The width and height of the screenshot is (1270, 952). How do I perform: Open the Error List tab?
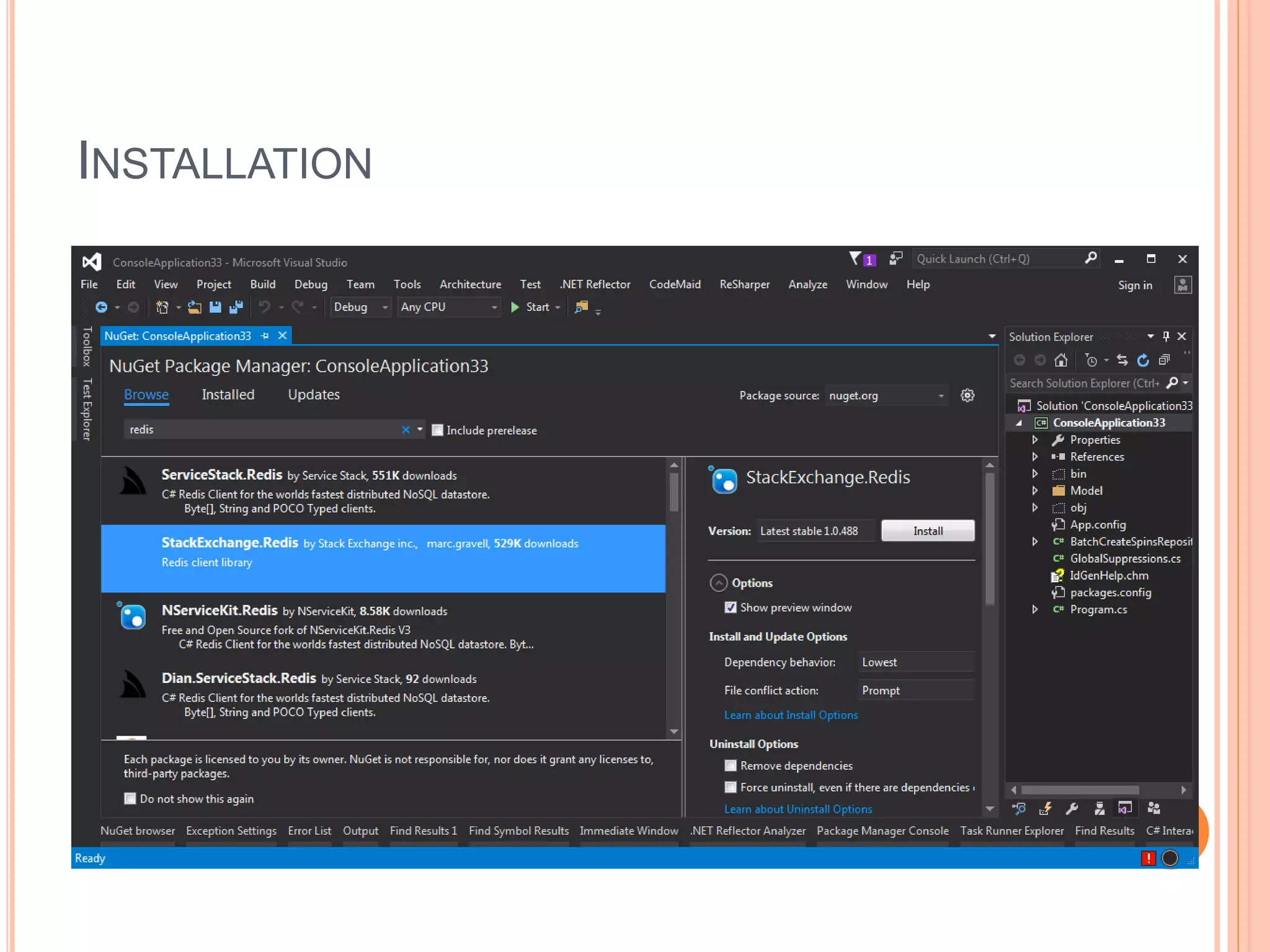click(309, 831)
